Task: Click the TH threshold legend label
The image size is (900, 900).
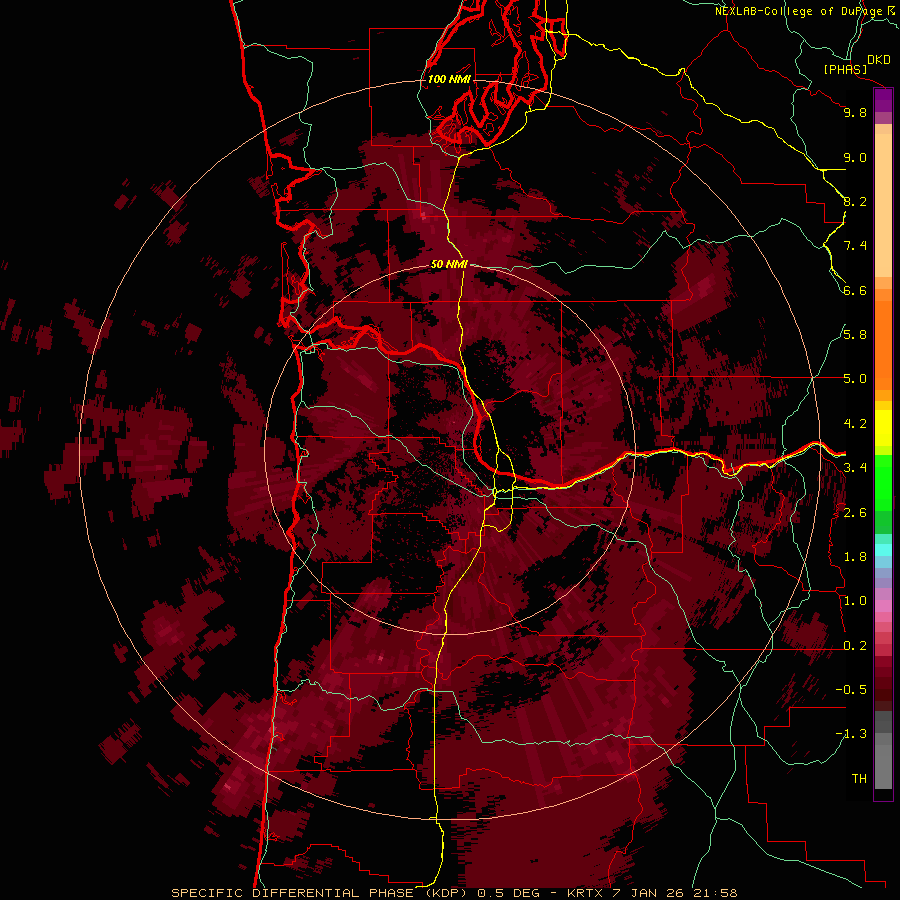Action: [x=859, y=779]
